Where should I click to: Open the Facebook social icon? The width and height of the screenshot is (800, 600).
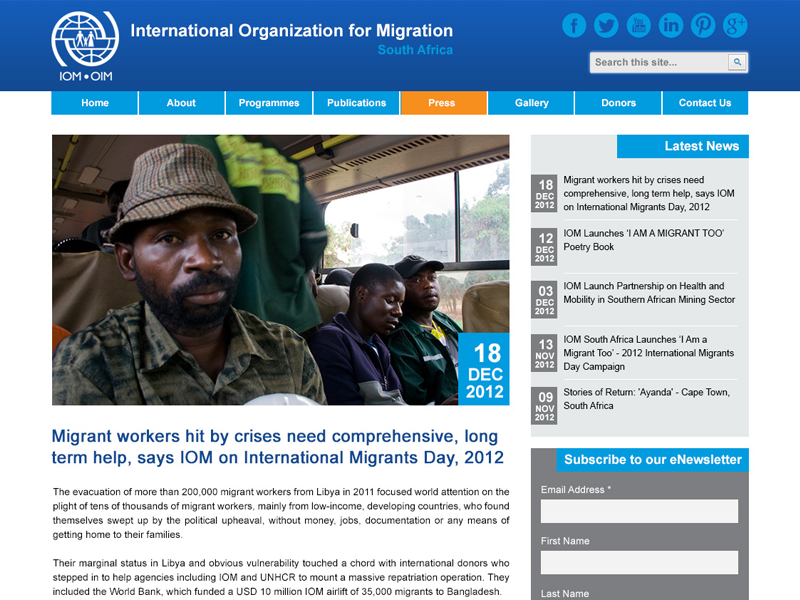click(574, 25)
